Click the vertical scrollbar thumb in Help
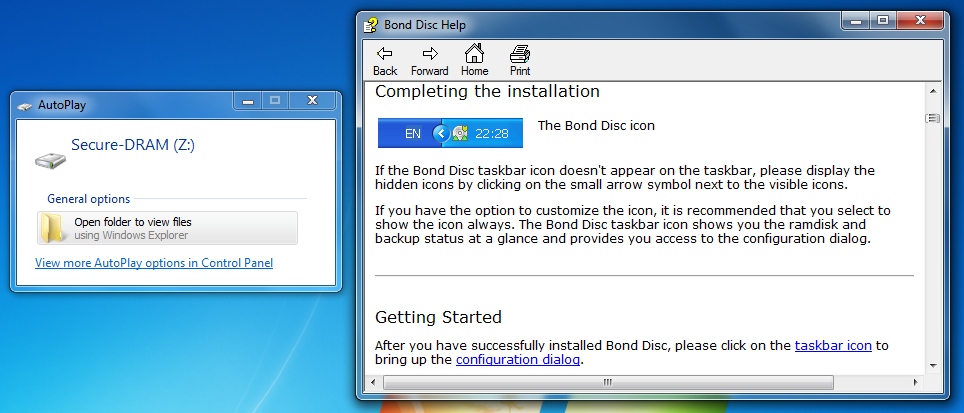The width and height of the screenshot is (964, 413). pos(933,118)
